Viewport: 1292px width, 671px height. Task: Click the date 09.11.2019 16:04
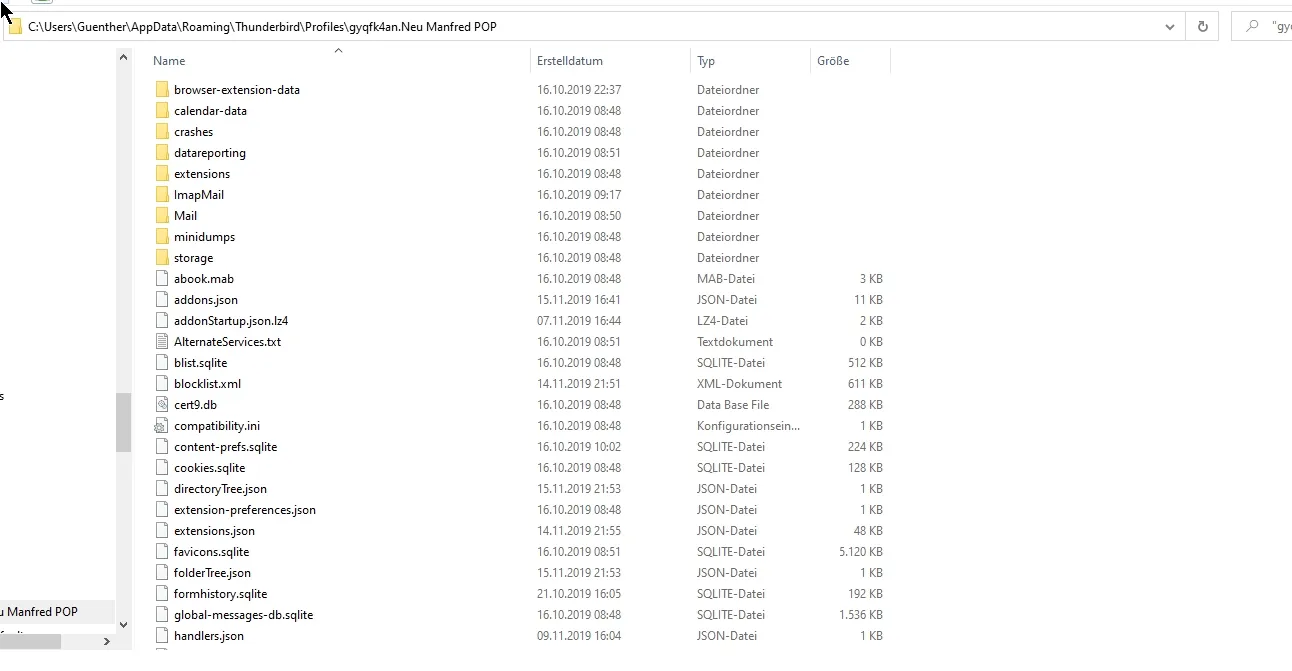click(x=579, y=636)
